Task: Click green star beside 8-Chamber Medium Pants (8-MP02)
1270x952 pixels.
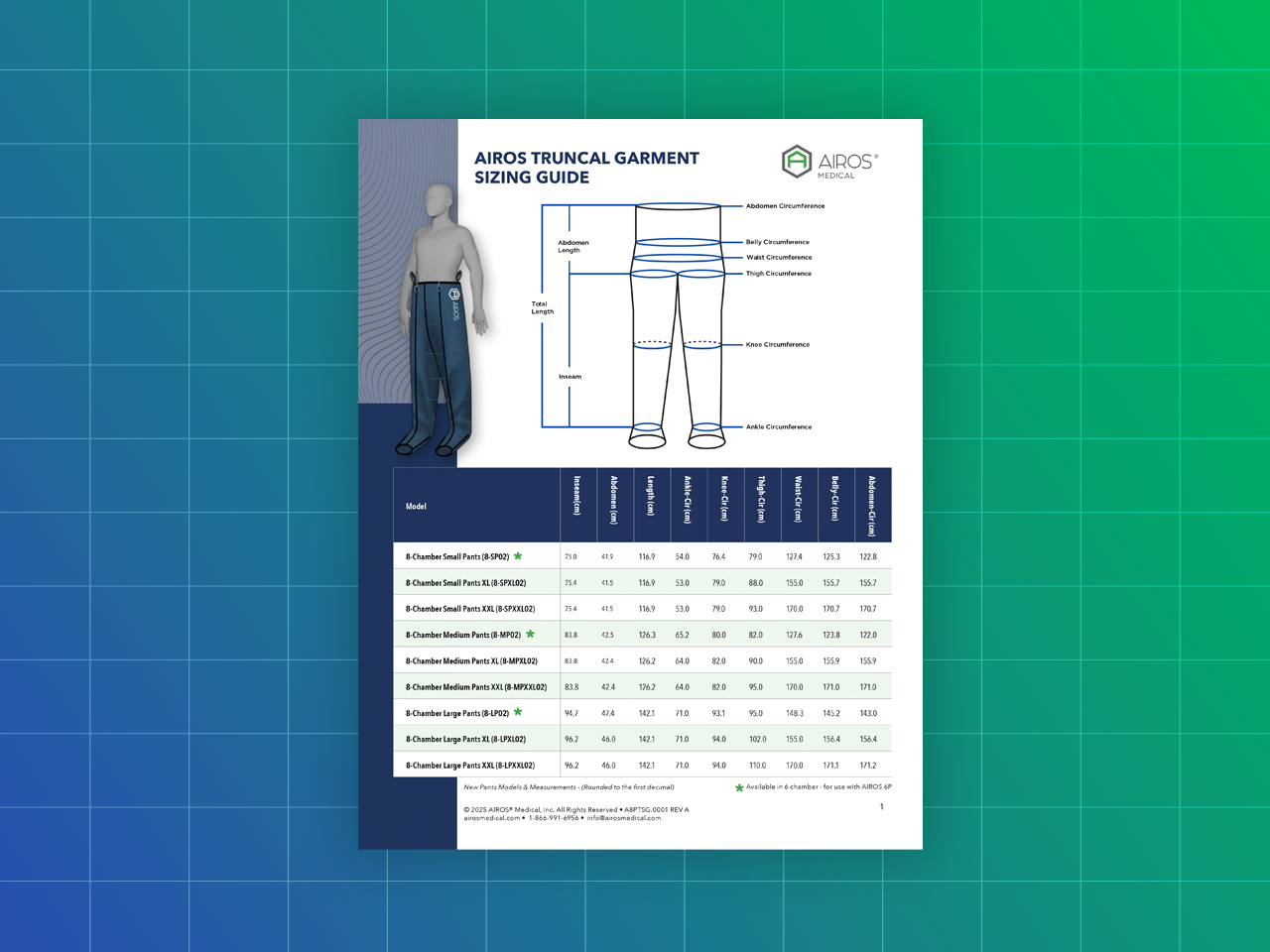Action: (x=530, y=634)
